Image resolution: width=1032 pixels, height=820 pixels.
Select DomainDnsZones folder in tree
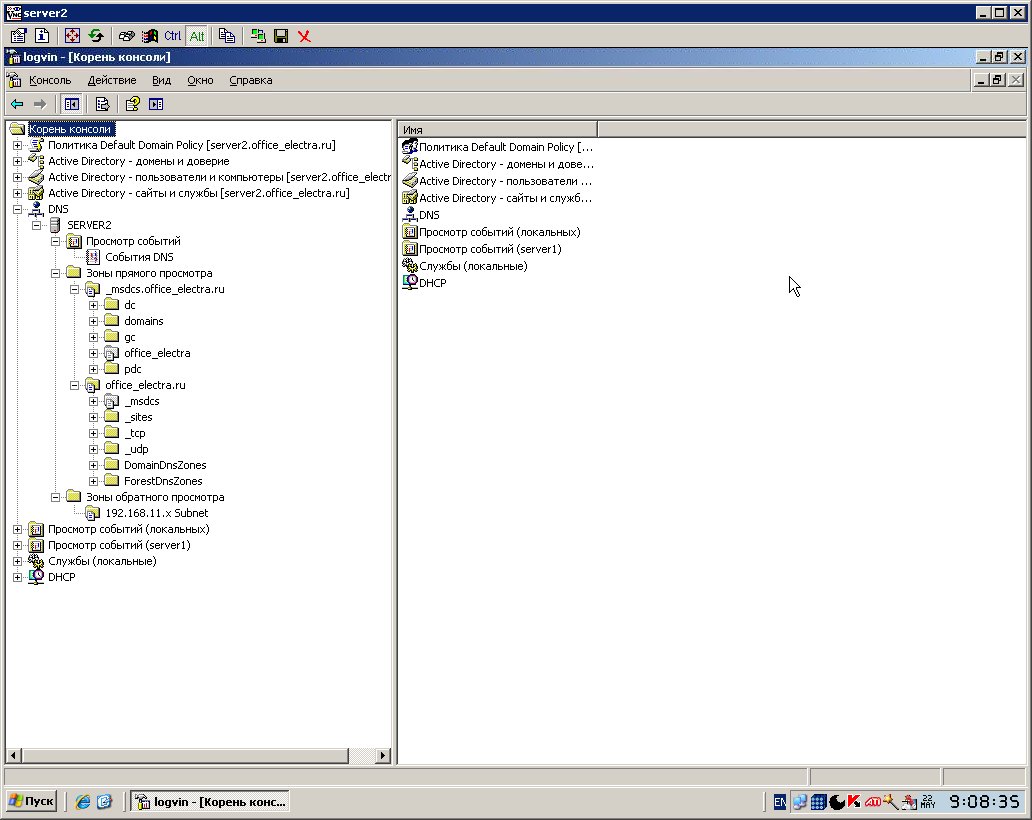pos(165,465)
